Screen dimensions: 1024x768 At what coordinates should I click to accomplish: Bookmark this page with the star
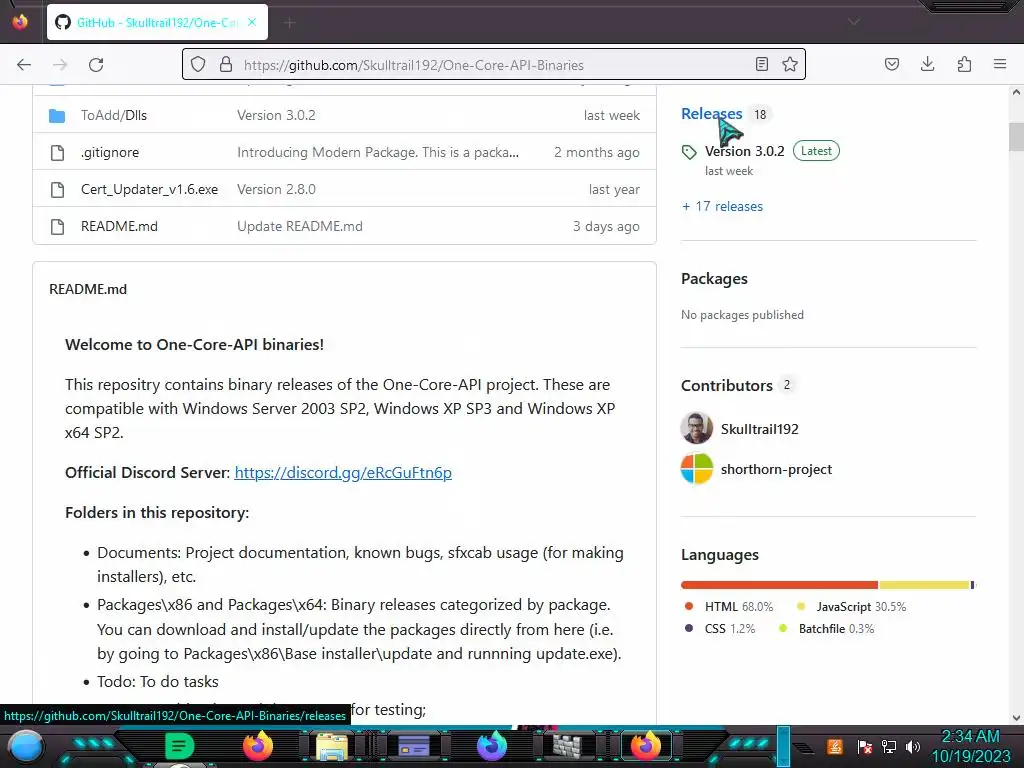790,64
